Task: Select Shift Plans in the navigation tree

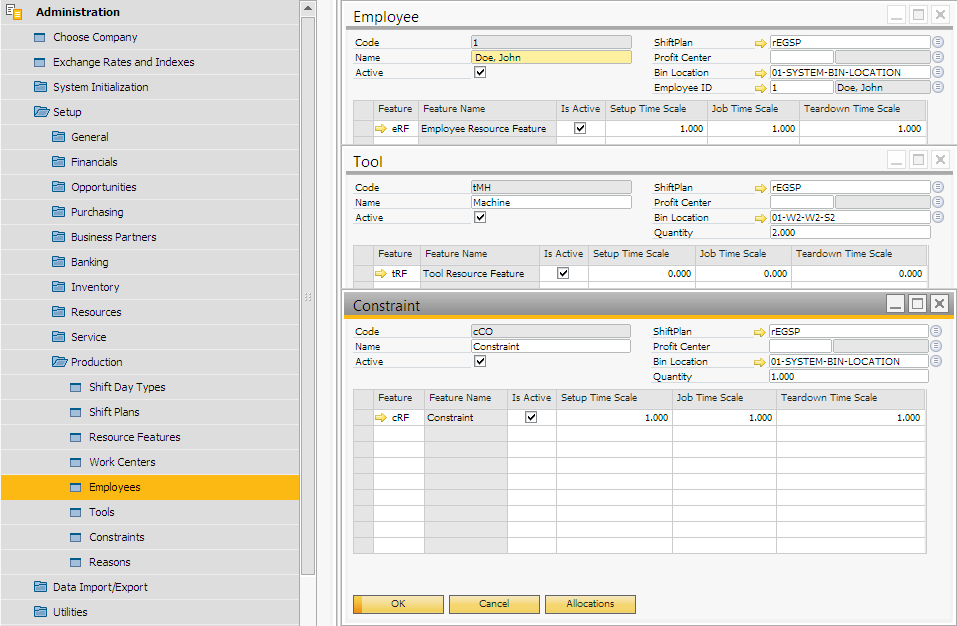Action: pyautogui.click(x=114, y=412)
